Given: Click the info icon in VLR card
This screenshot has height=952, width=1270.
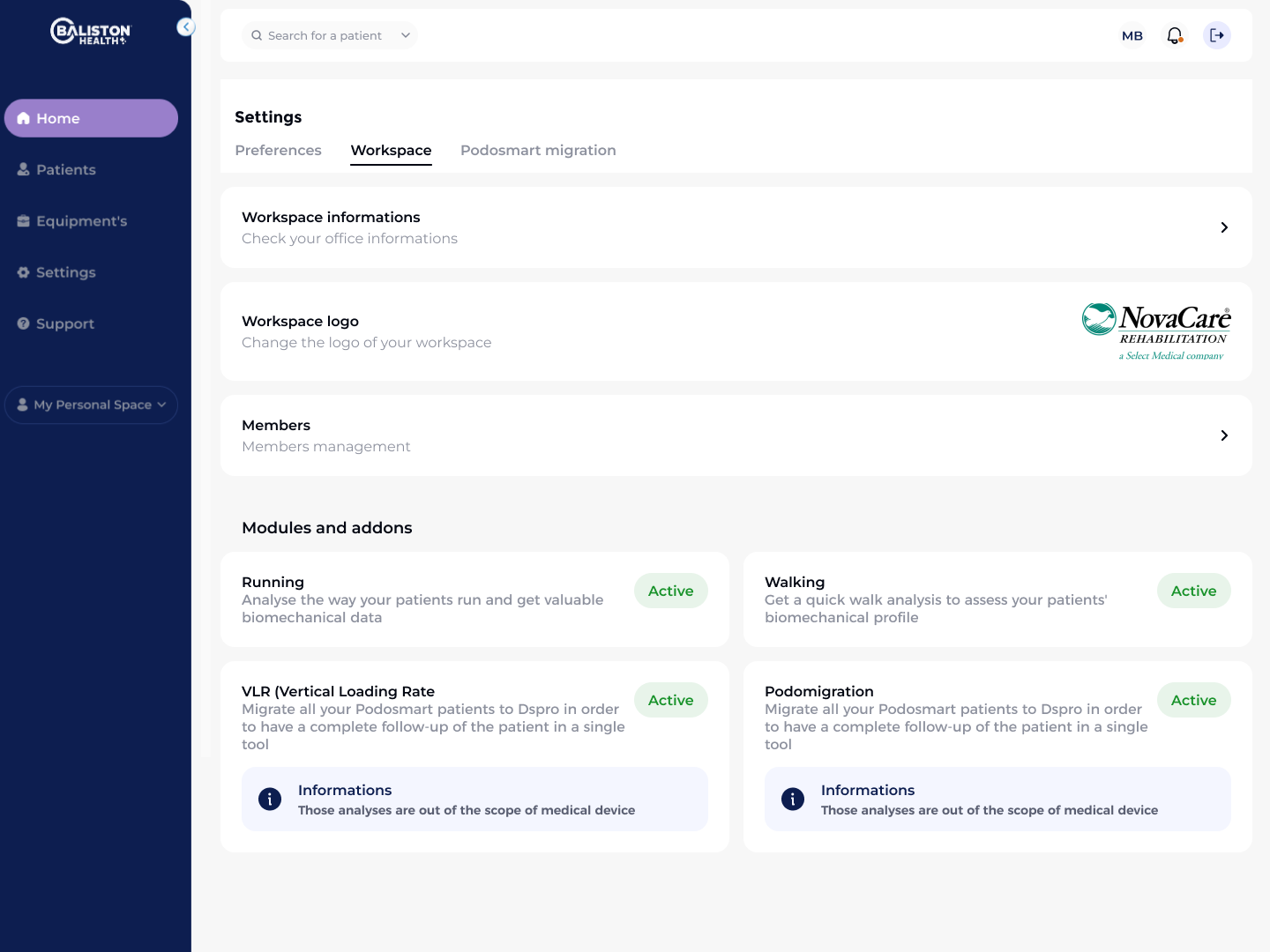Looking at the screenshot, I should [270, 800].
